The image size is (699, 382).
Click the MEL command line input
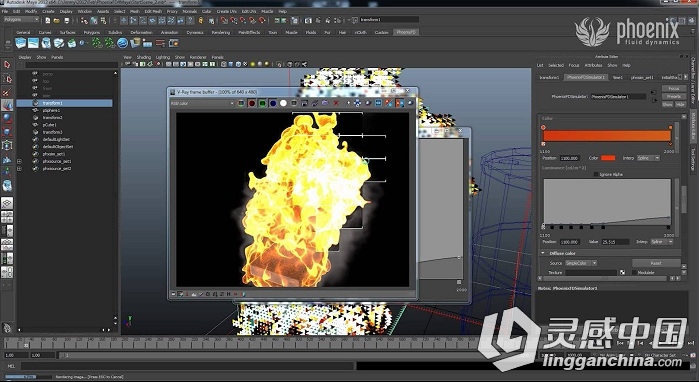187,366
